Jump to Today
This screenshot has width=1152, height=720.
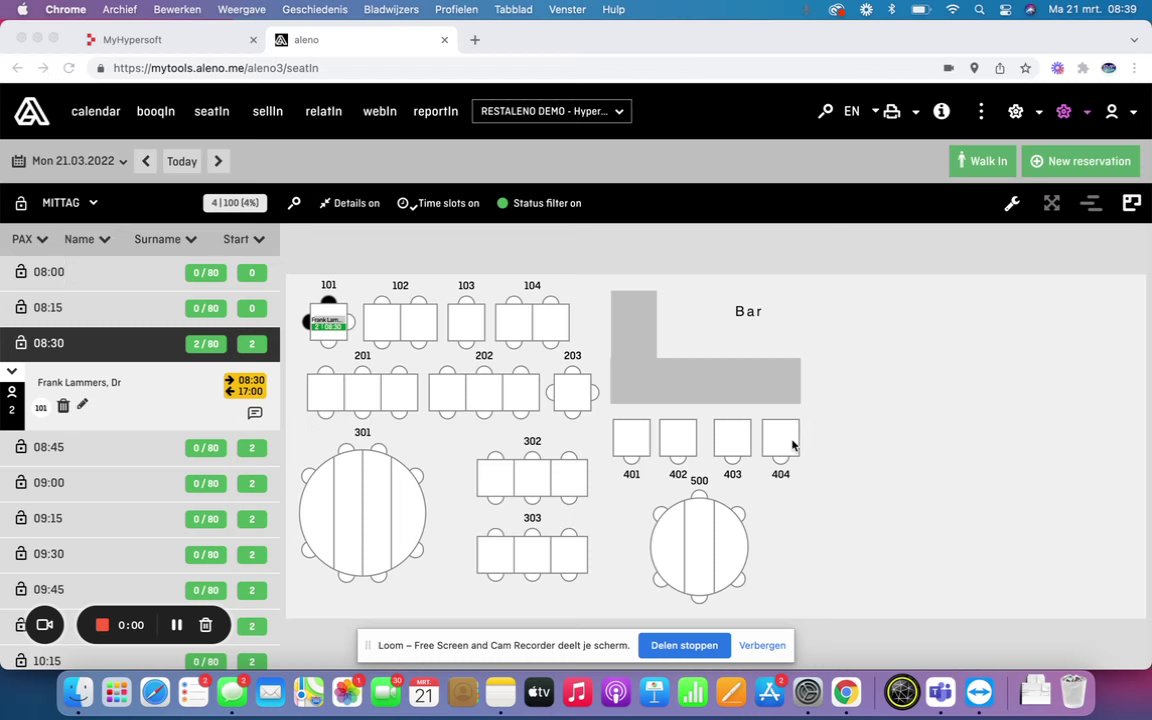[181, 161]
